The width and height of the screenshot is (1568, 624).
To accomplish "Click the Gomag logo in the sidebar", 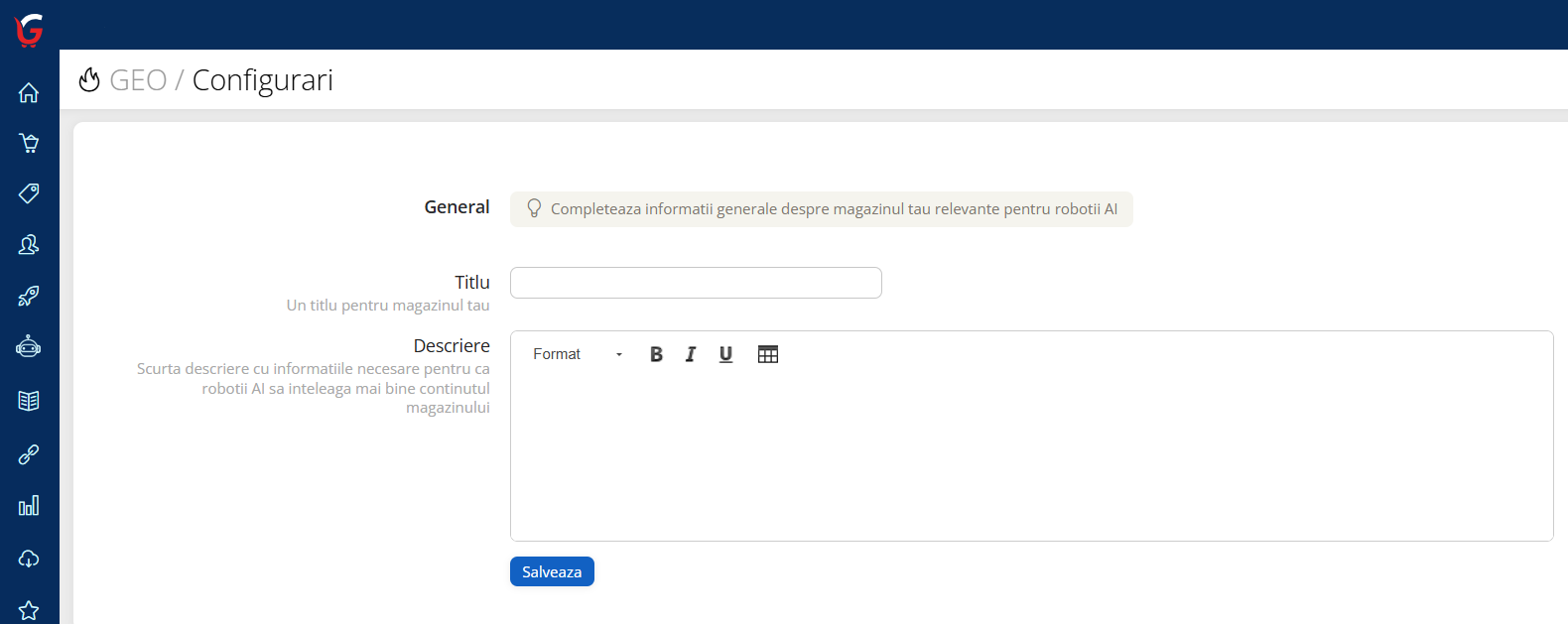I will tap(29, 30).
